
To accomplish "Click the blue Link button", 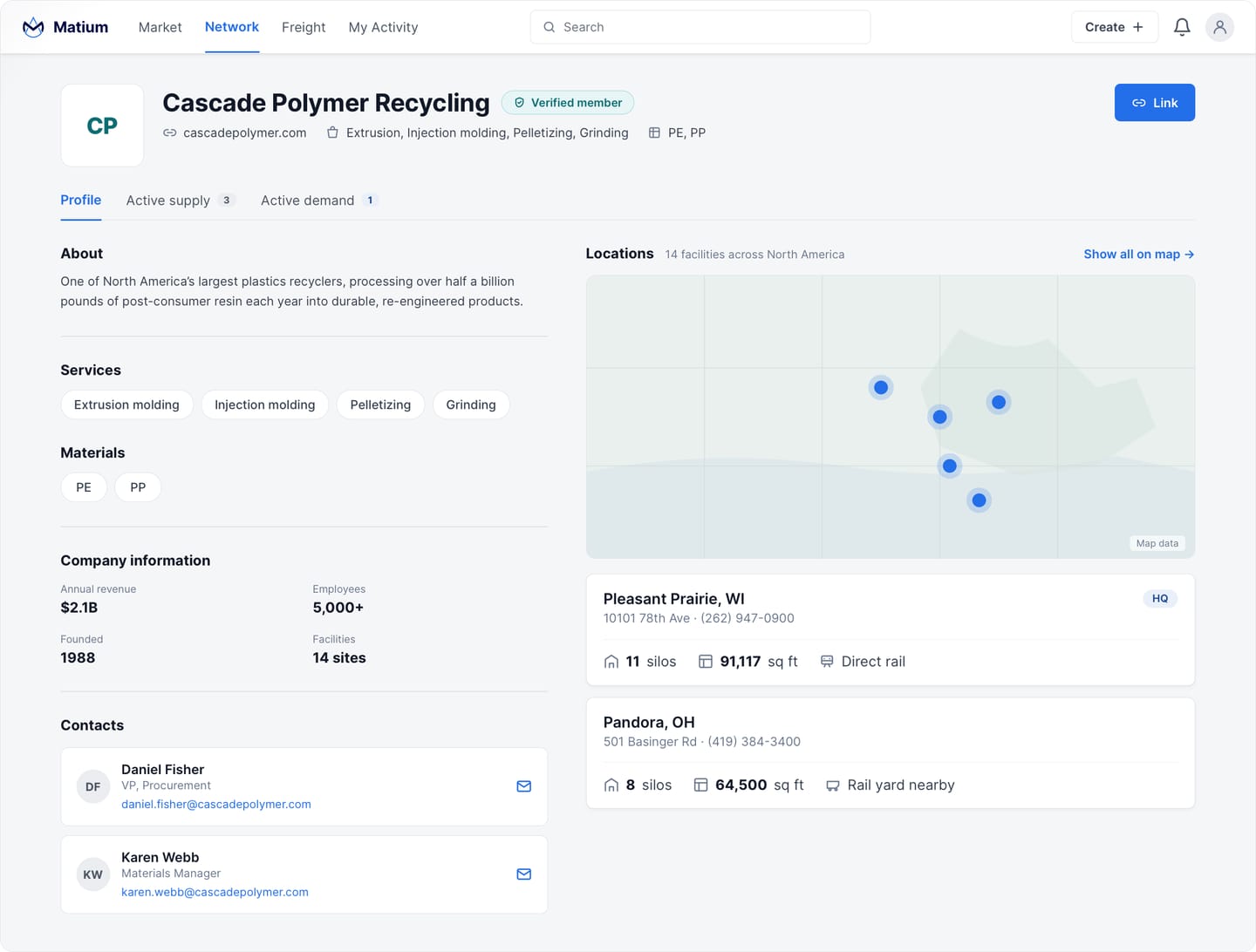I will pos(1155,103).
